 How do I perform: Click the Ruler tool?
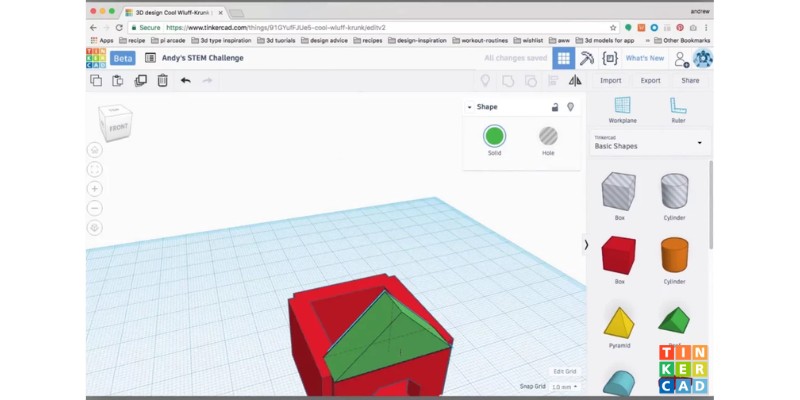[678, 110]
